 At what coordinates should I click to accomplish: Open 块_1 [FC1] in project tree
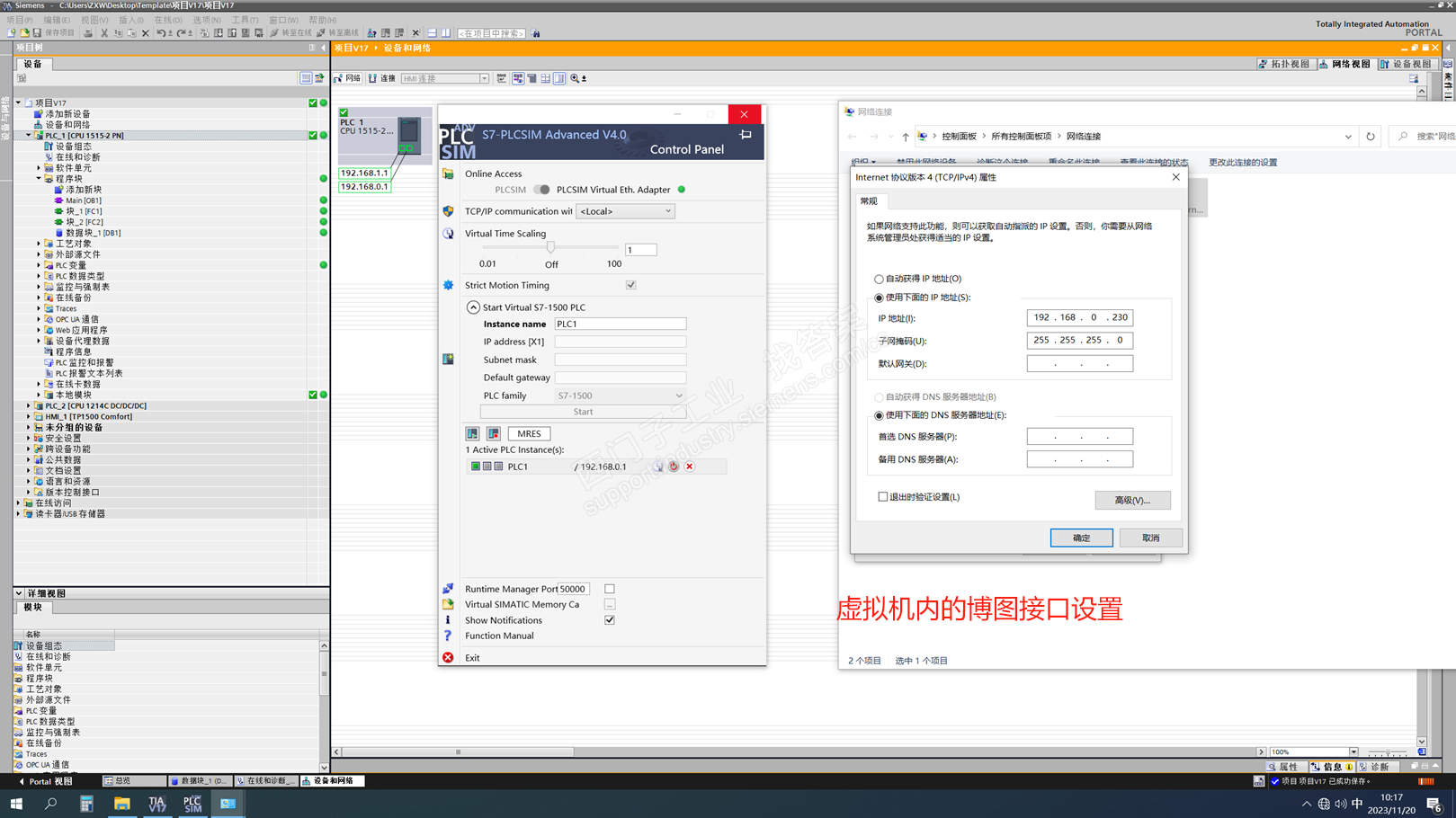tap(83, 211)
